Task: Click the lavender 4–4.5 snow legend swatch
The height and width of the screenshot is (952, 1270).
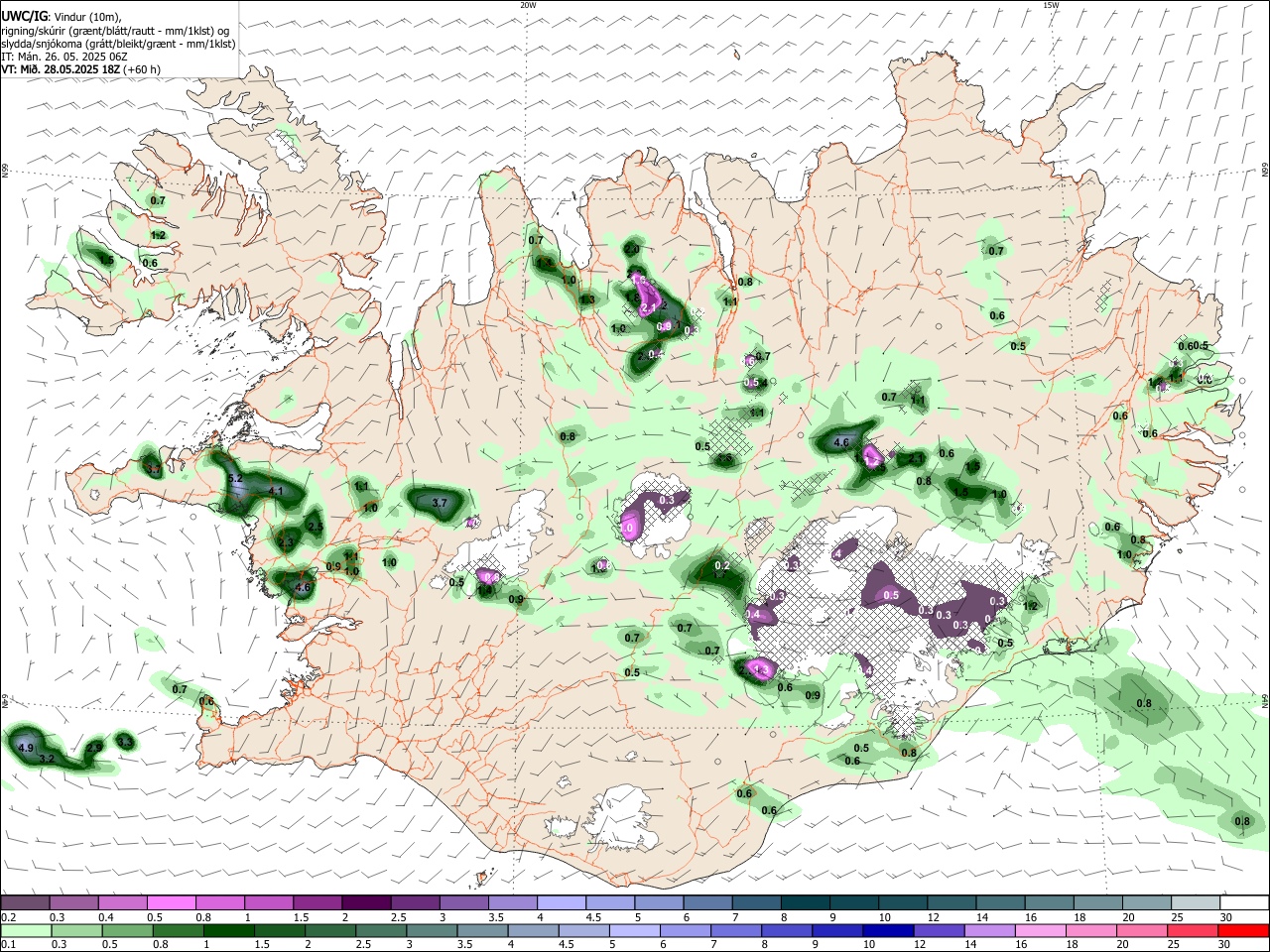Action: click(562, 902)
